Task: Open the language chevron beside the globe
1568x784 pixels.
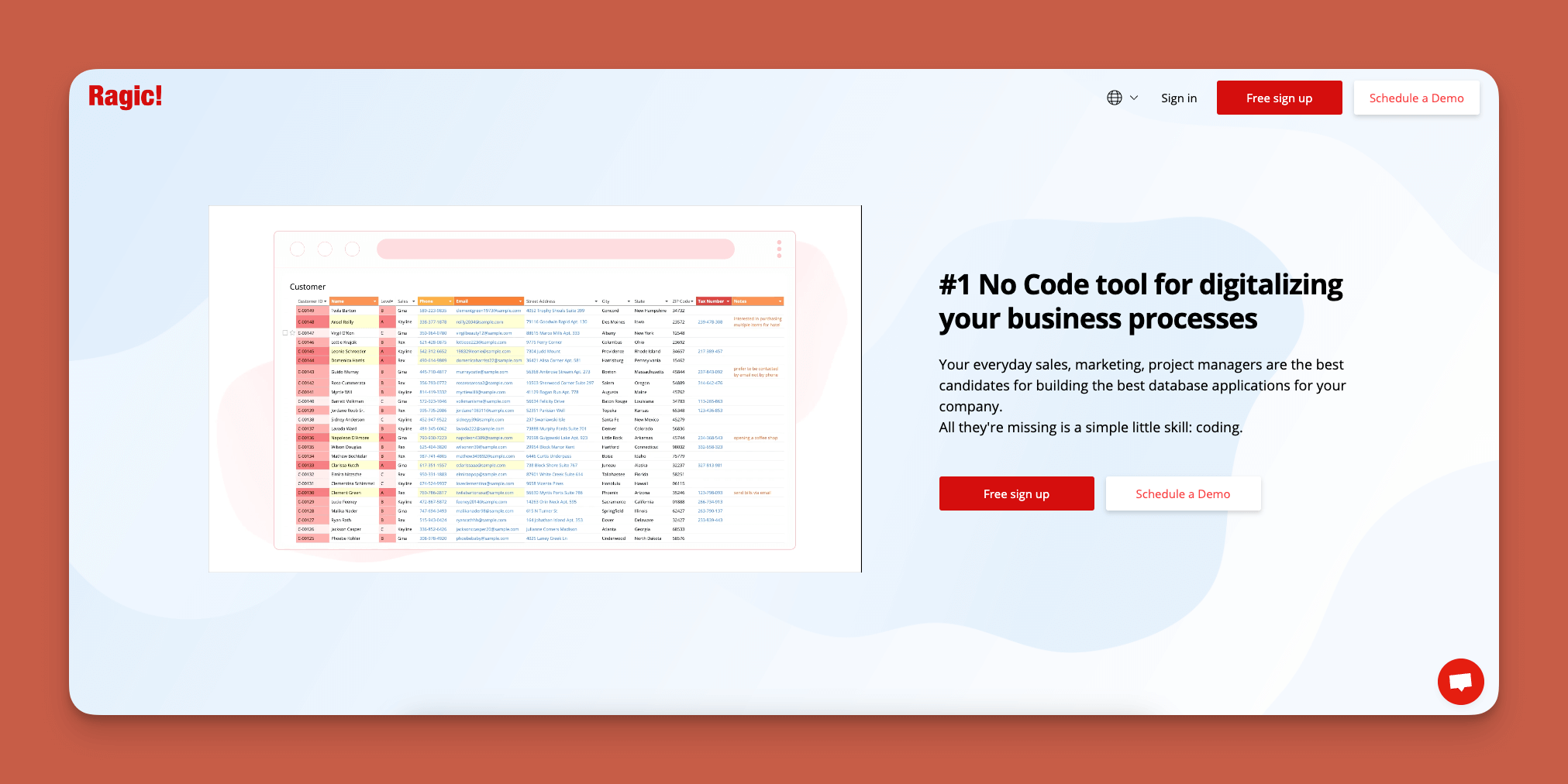Action: (x=1133, y=98)
